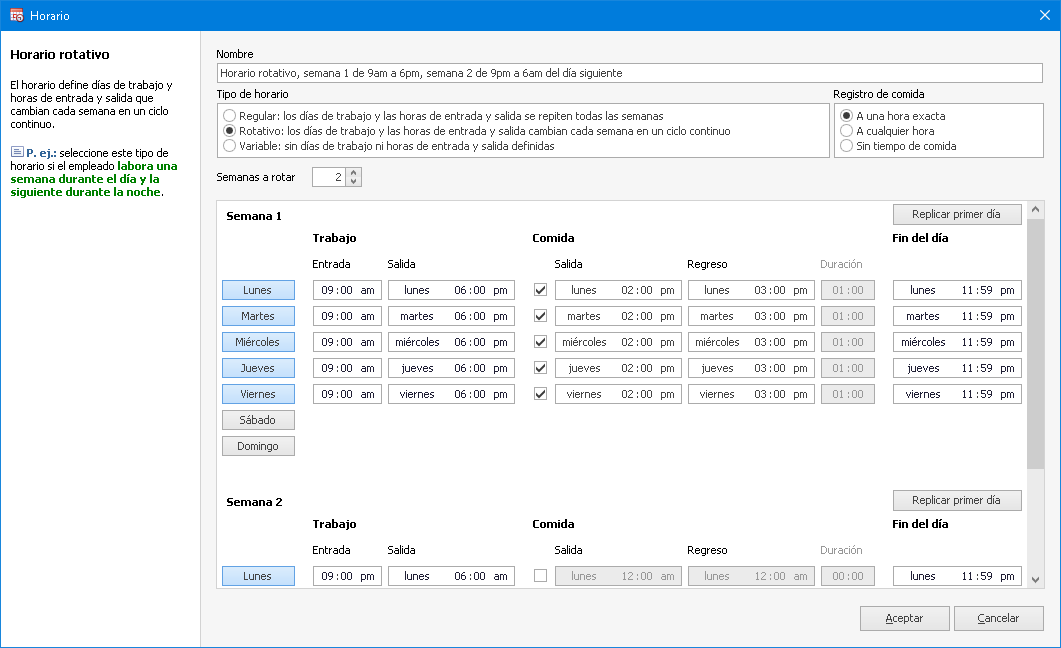The image size is (1061, 648).
Task: Enable Sábado as a workday in Semana 1
Action: [x=258, y=420]
